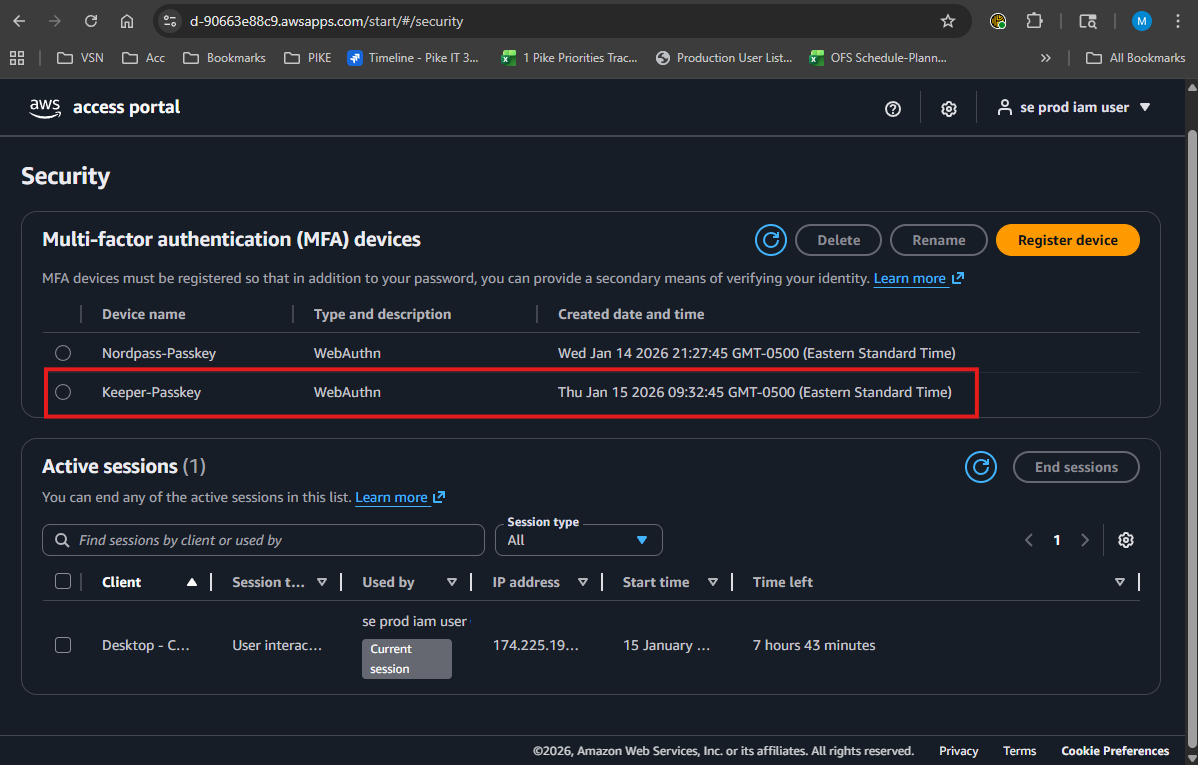The width and height of the screenshot is (1198, 765).
Task: Open the Bookmarks folder in bookmarks bar
Action: tap(225, 58)
